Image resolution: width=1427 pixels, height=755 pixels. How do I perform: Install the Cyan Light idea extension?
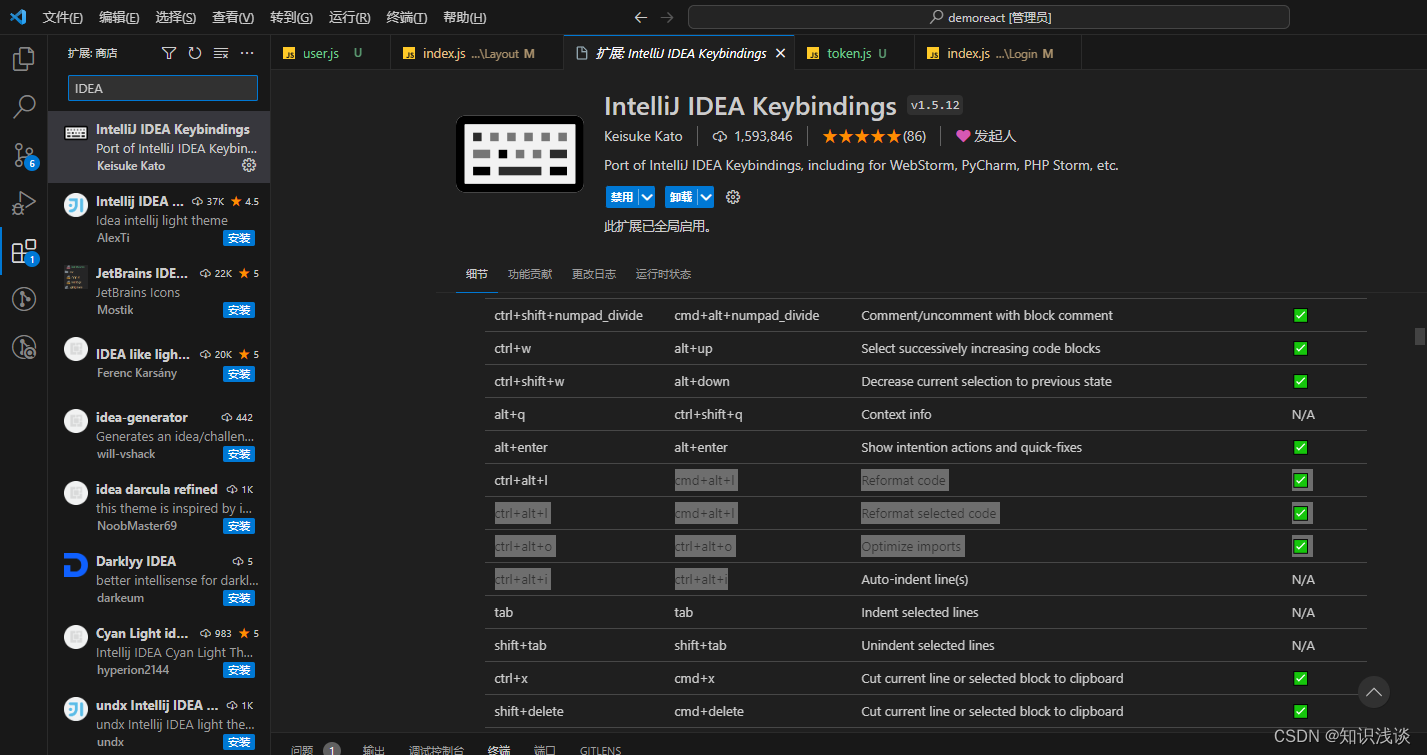tap(239, 670)
